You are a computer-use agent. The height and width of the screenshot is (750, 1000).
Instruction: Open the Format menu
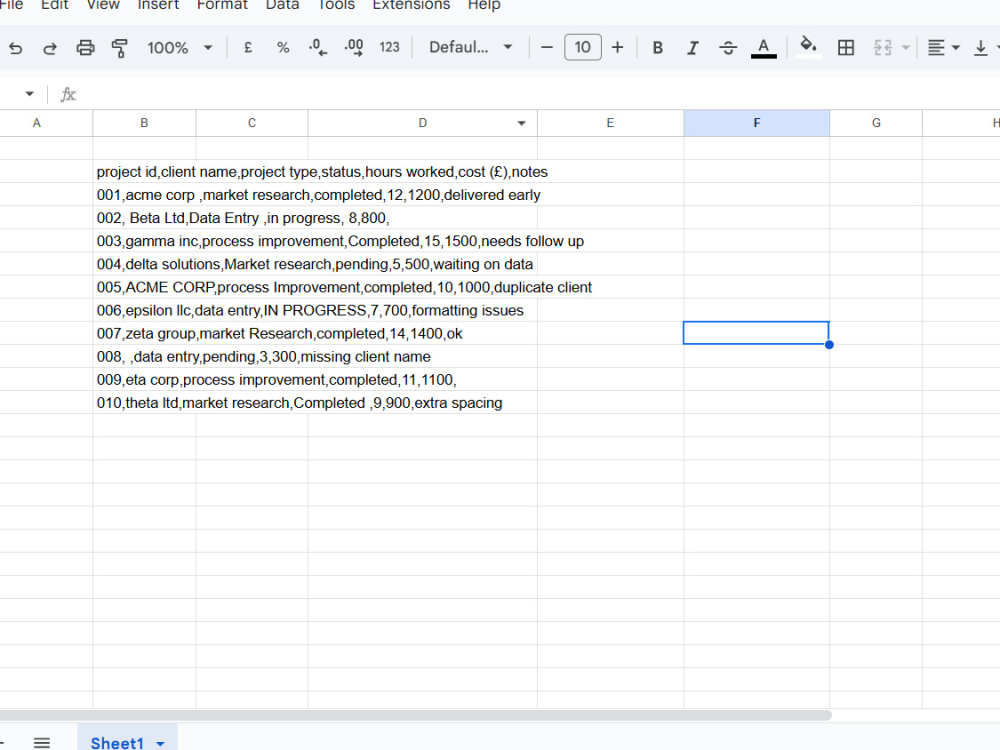click(222, 5)
